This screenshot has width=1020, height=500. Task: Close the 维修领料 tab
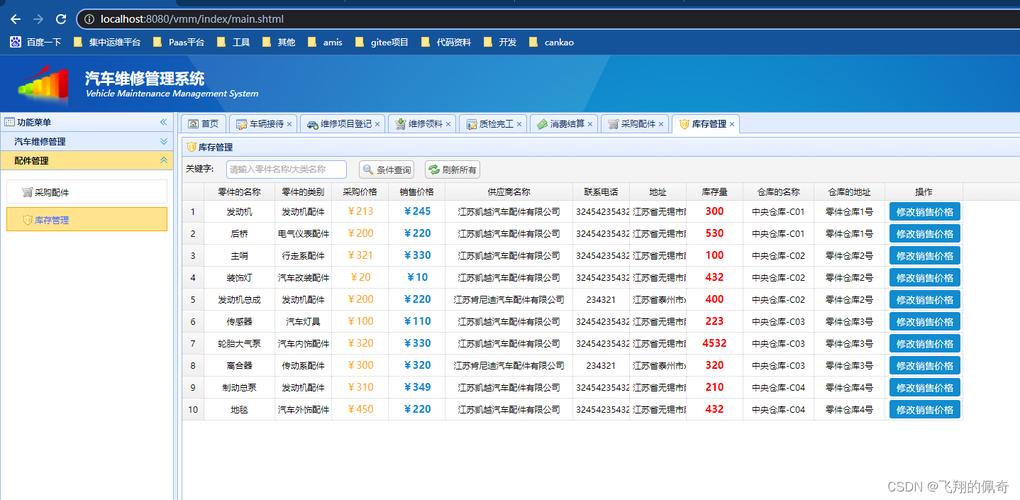pyautogui.click(x=448, y=124)
